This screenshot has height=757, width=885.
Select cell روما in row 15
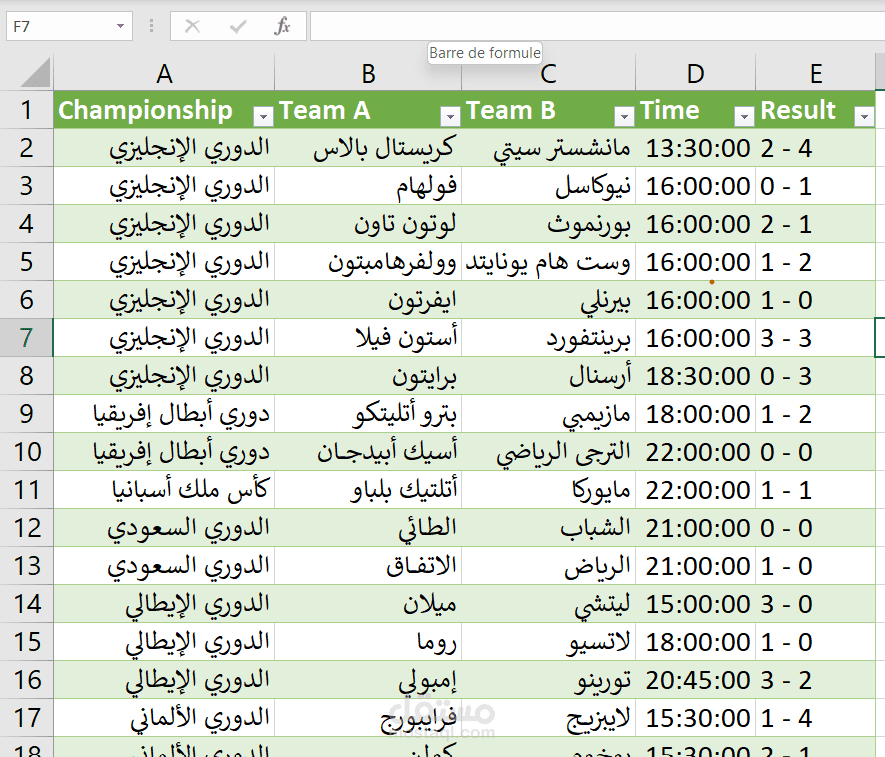click(368, 642)
